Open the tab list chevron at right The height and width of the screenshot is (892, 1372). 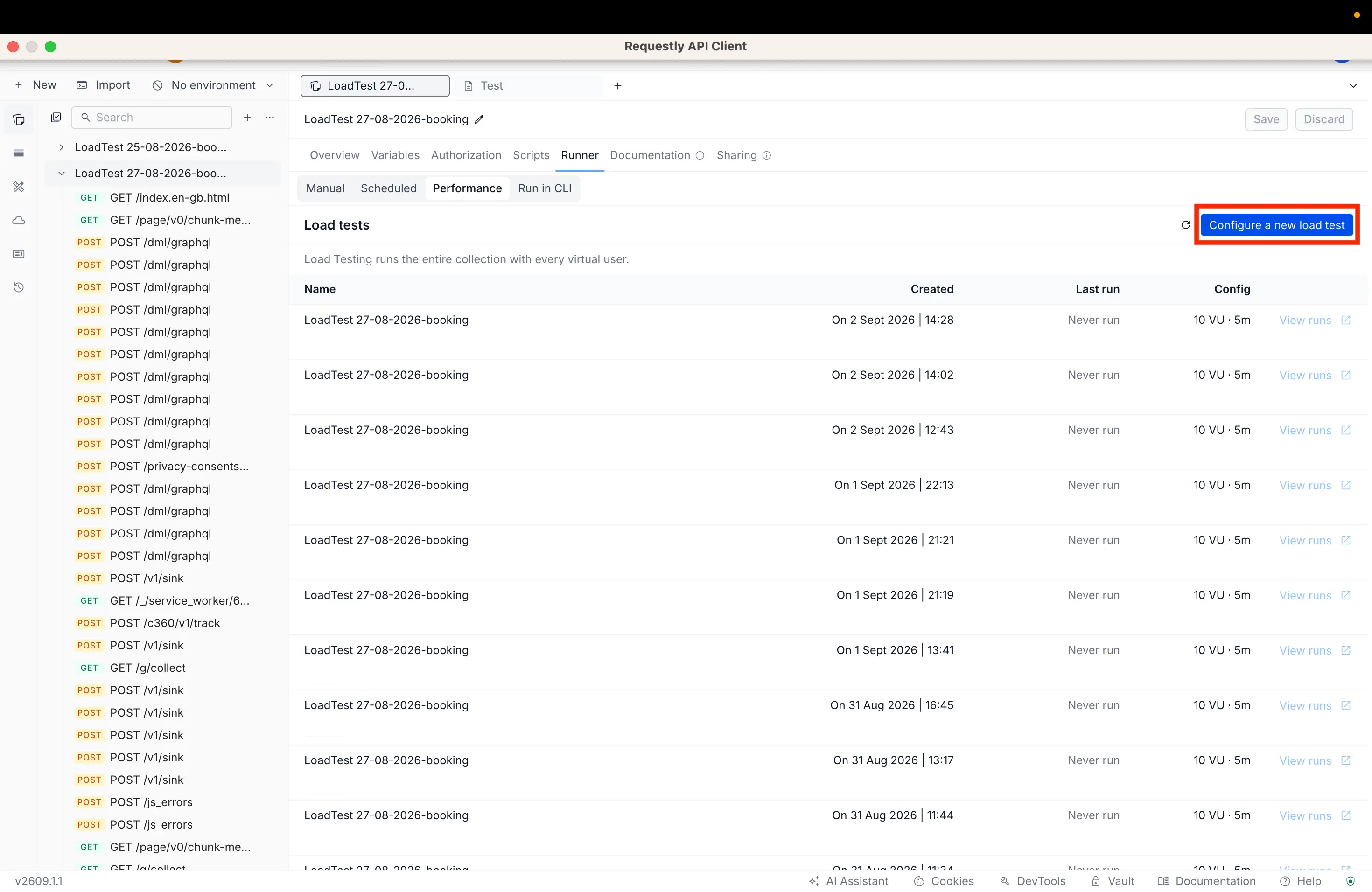(x=1353, y=86)
